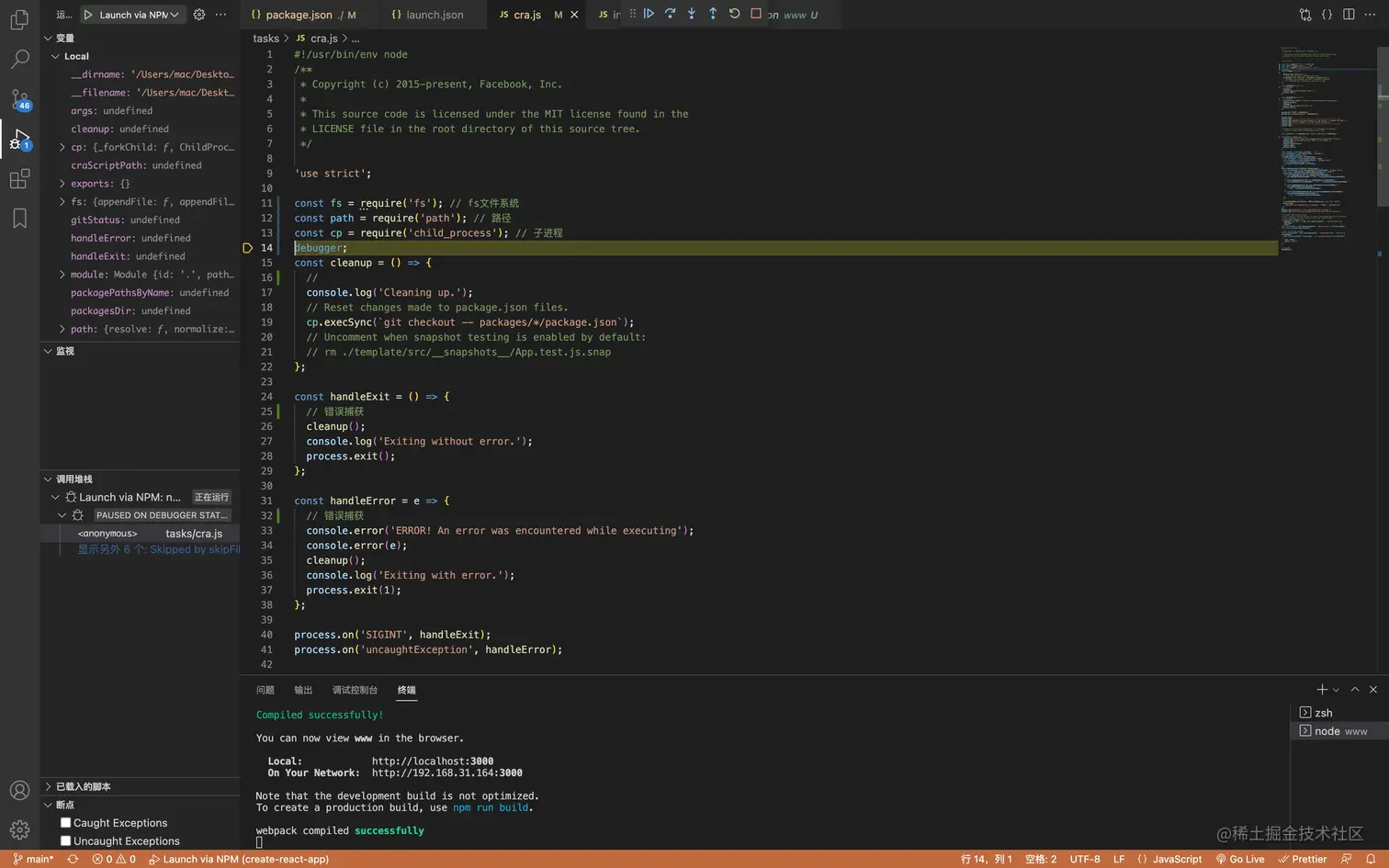Open the debug sidebar more actions ellipsis
This screenshot has height=868, width=1389.
click(x=220, y=15)
